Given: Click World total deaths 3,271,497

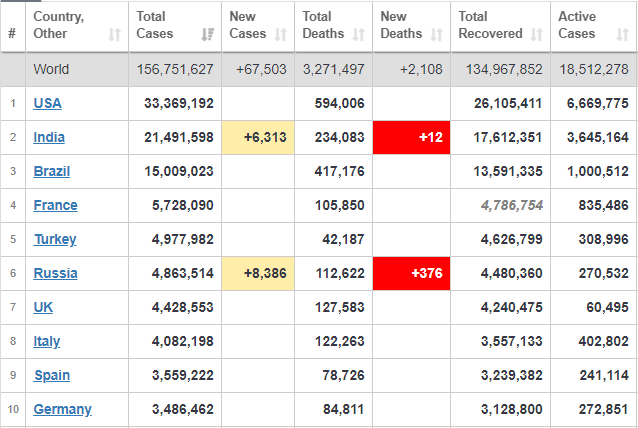Looking at the screenshot, I should coord(334,70).
